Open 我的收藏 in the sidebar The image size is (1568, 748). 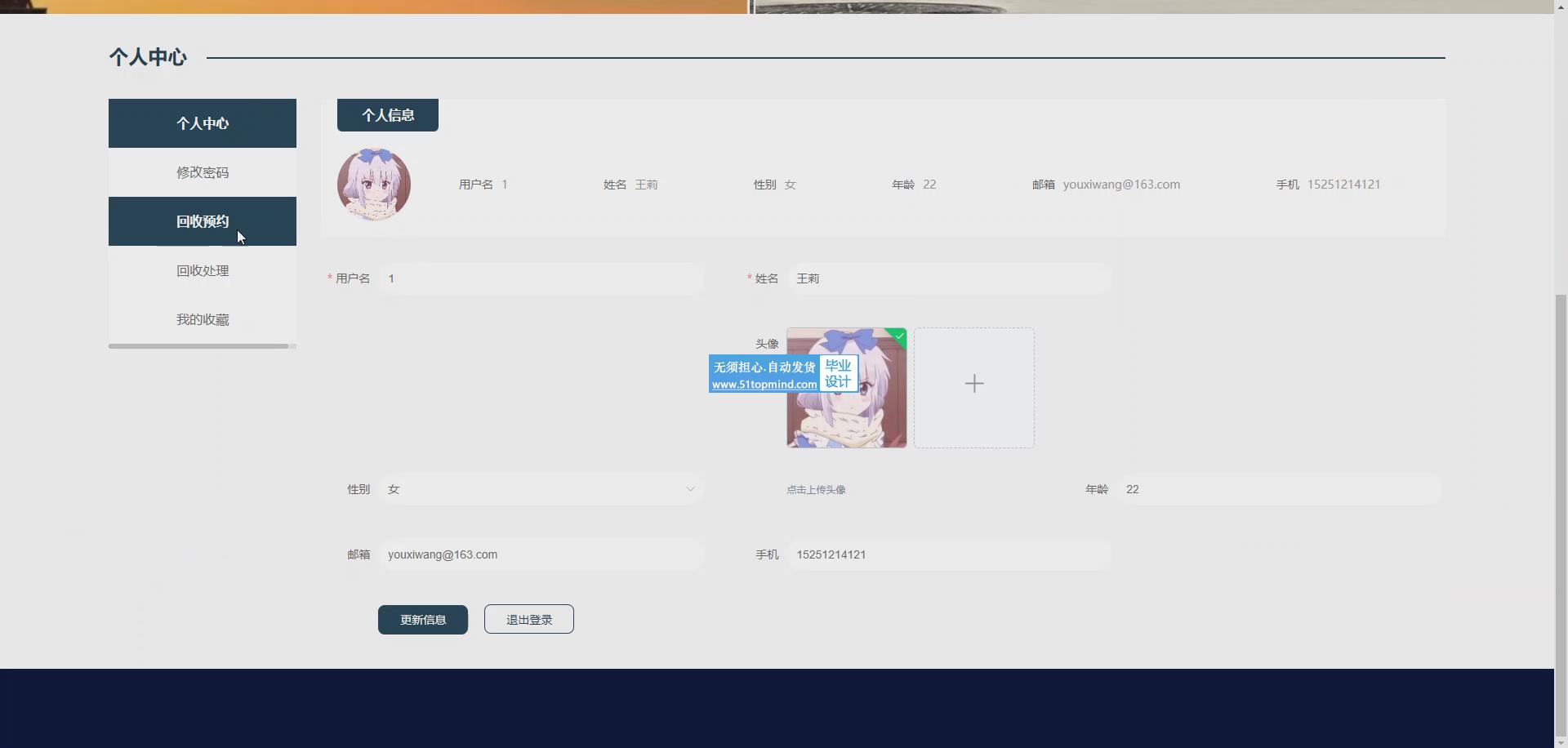click(x=203, y=319)
